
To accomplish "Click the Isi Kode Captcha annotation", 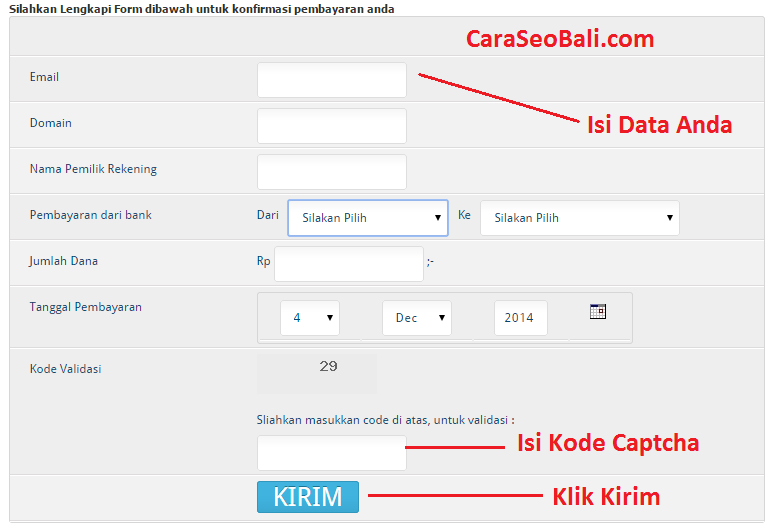I will coord(607,442).
